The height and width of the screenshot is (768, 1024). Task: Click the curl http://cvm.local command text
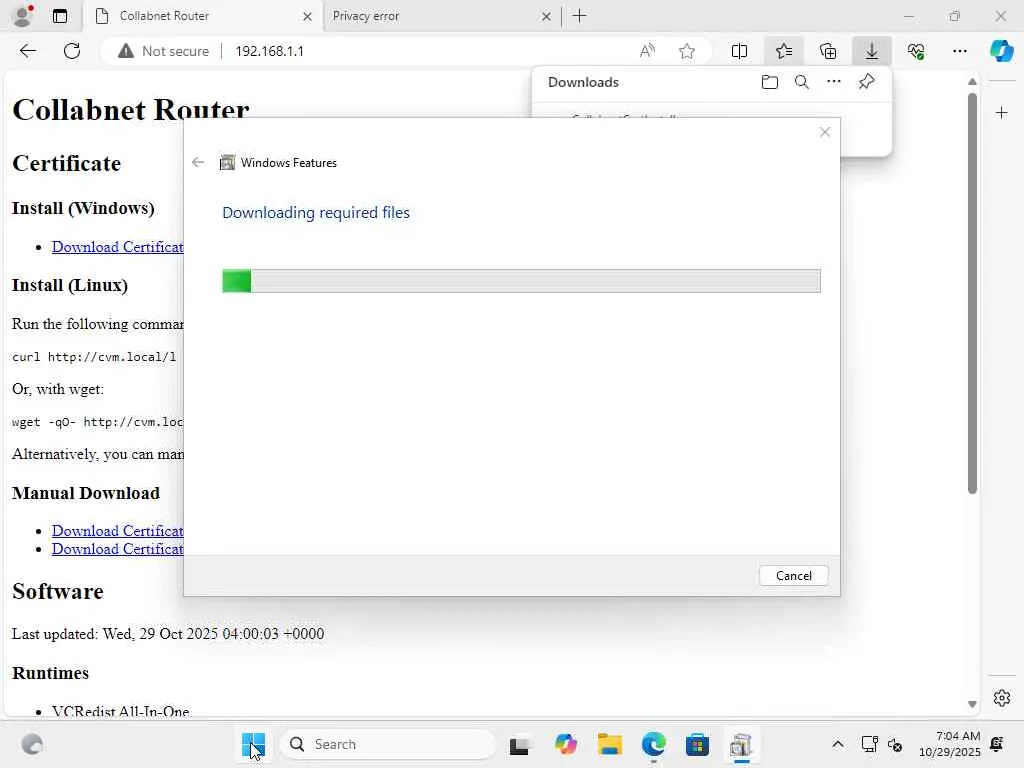(94, 357)
